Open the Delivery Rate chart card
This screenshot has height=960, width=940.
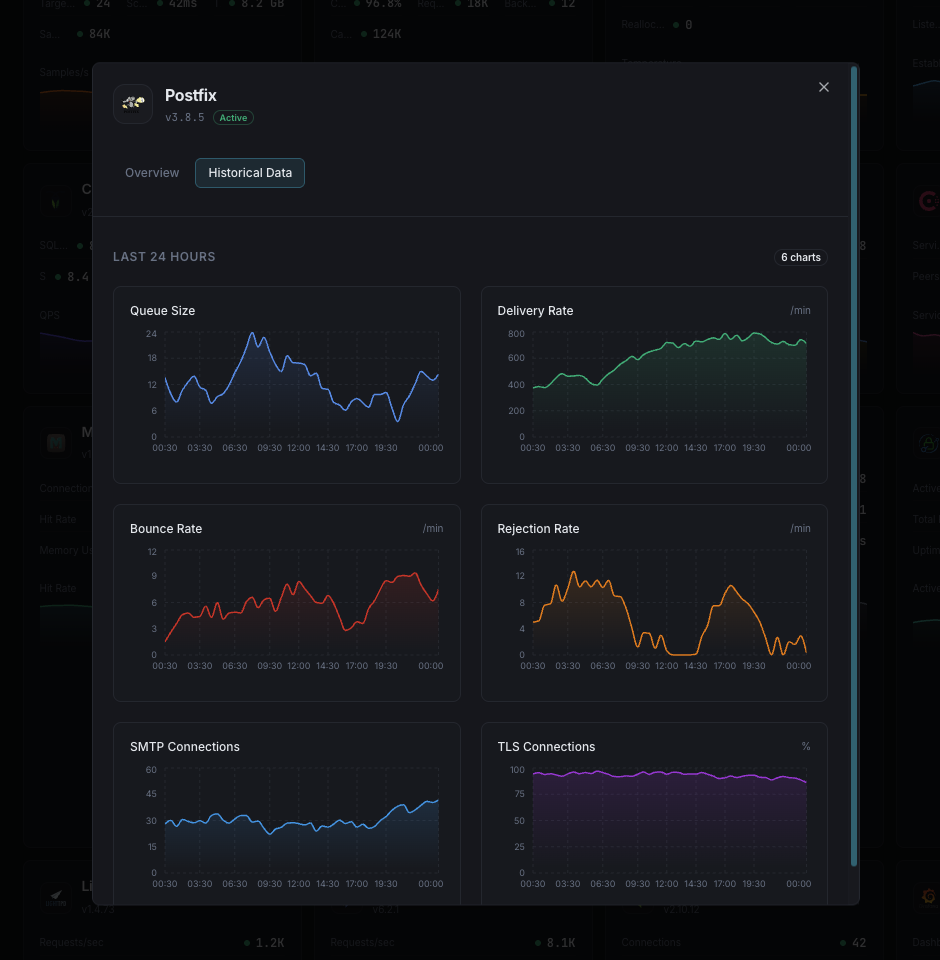[654, 384]
